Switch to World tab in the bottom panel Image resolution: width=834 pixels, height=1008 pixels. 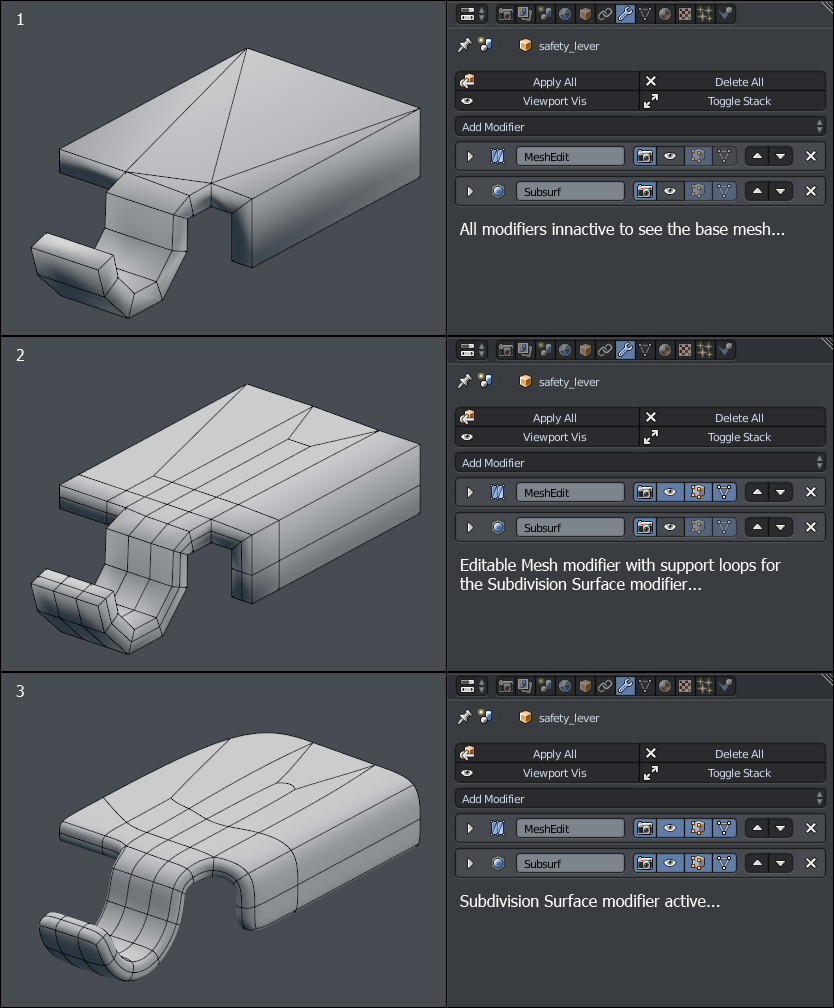tap(565, 686)
